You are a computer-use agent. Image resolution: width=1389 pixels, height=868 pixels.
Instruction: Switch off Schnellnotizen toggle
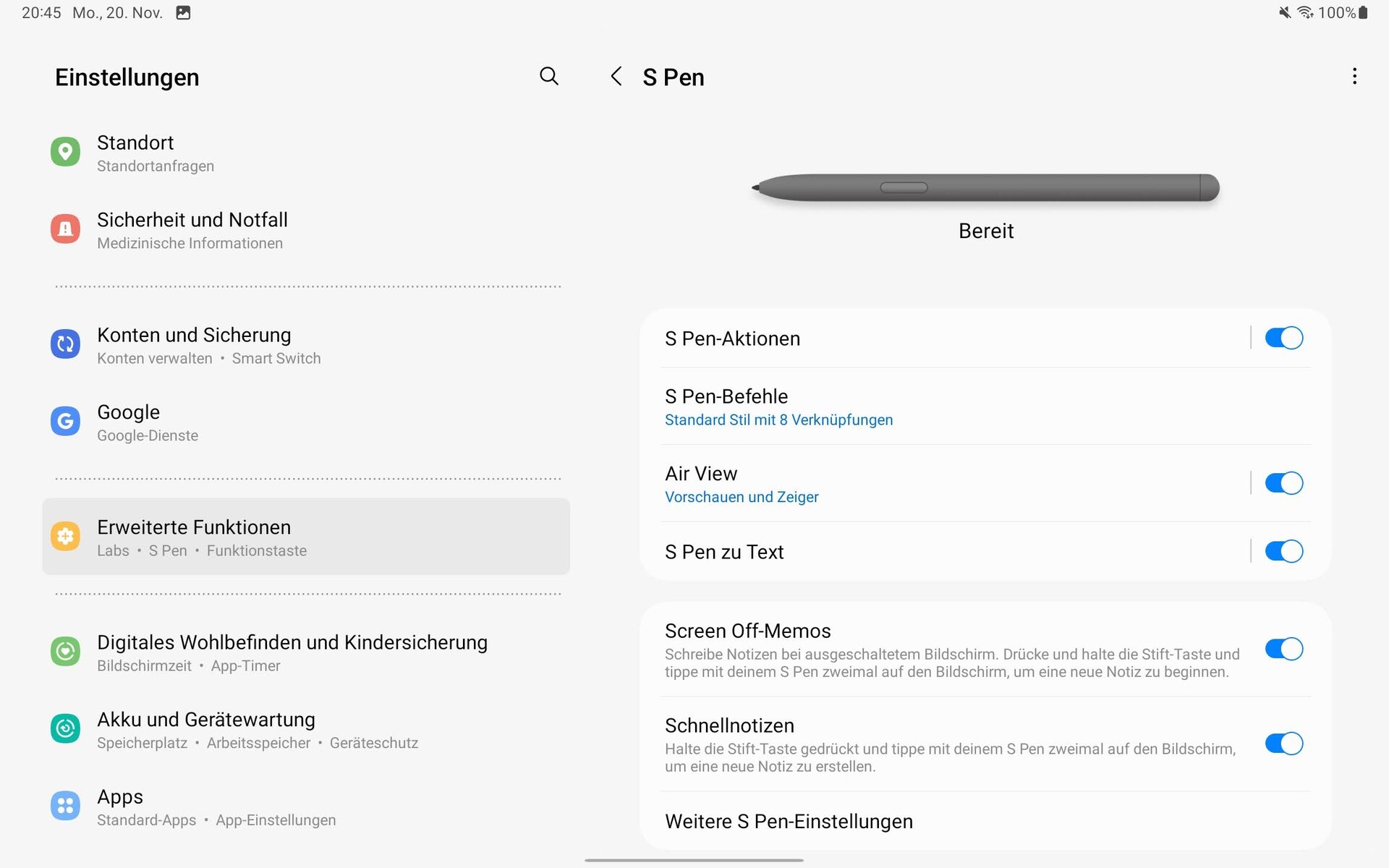click(1283, 744)
